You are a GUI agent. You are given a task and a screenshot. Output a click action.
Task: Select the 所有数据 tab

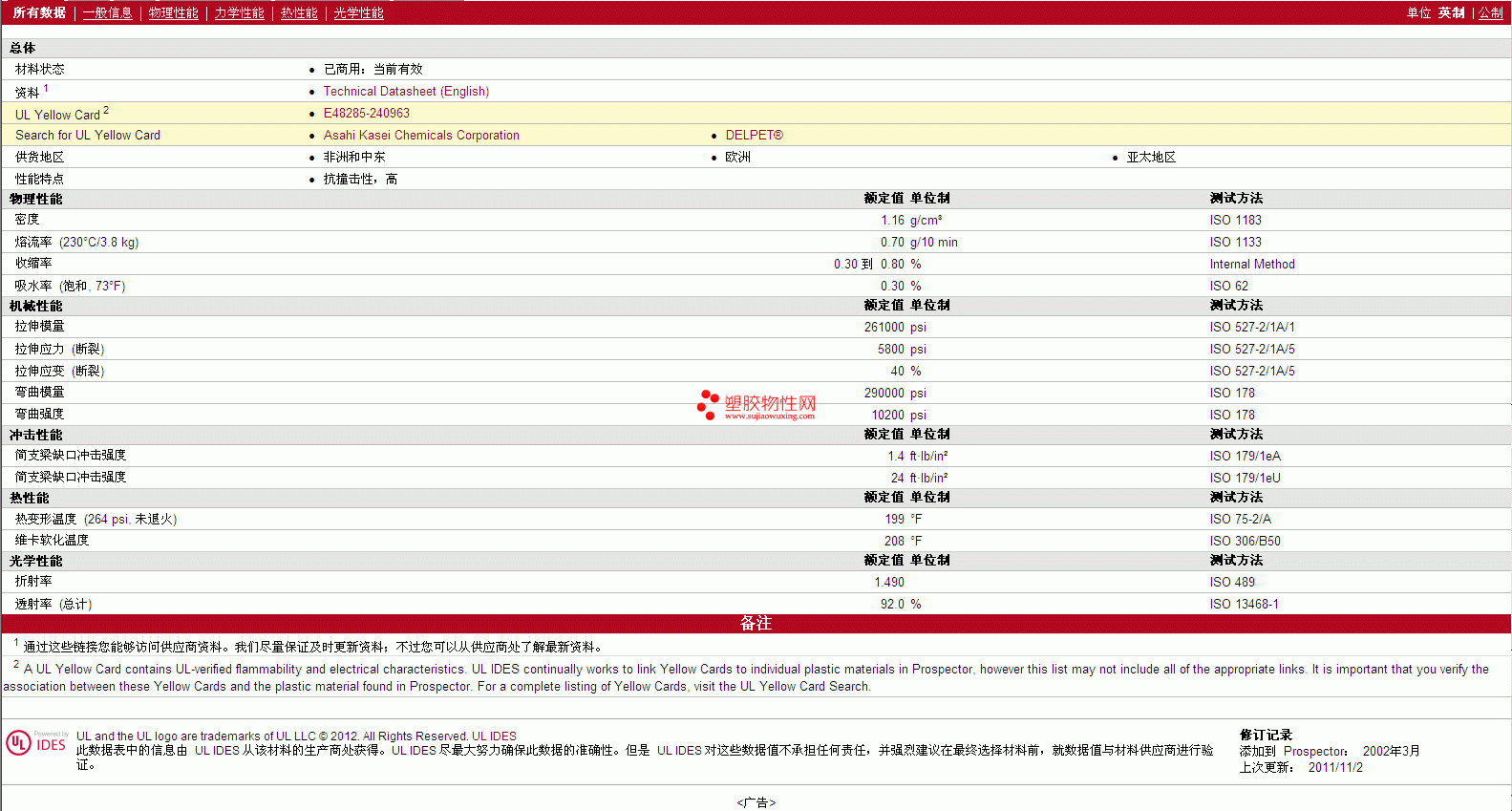point(39,12)
